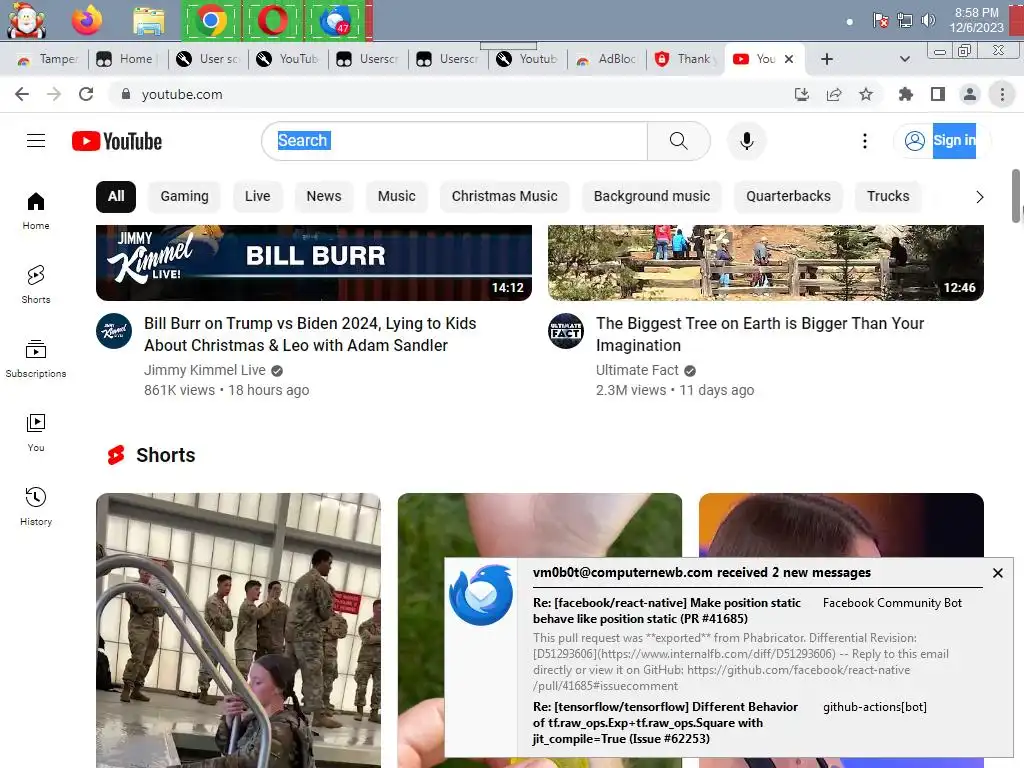The height and width of the screenshot is (768, 1024).
Task: Switch to the Tamper tab
Action: point(47,59)
